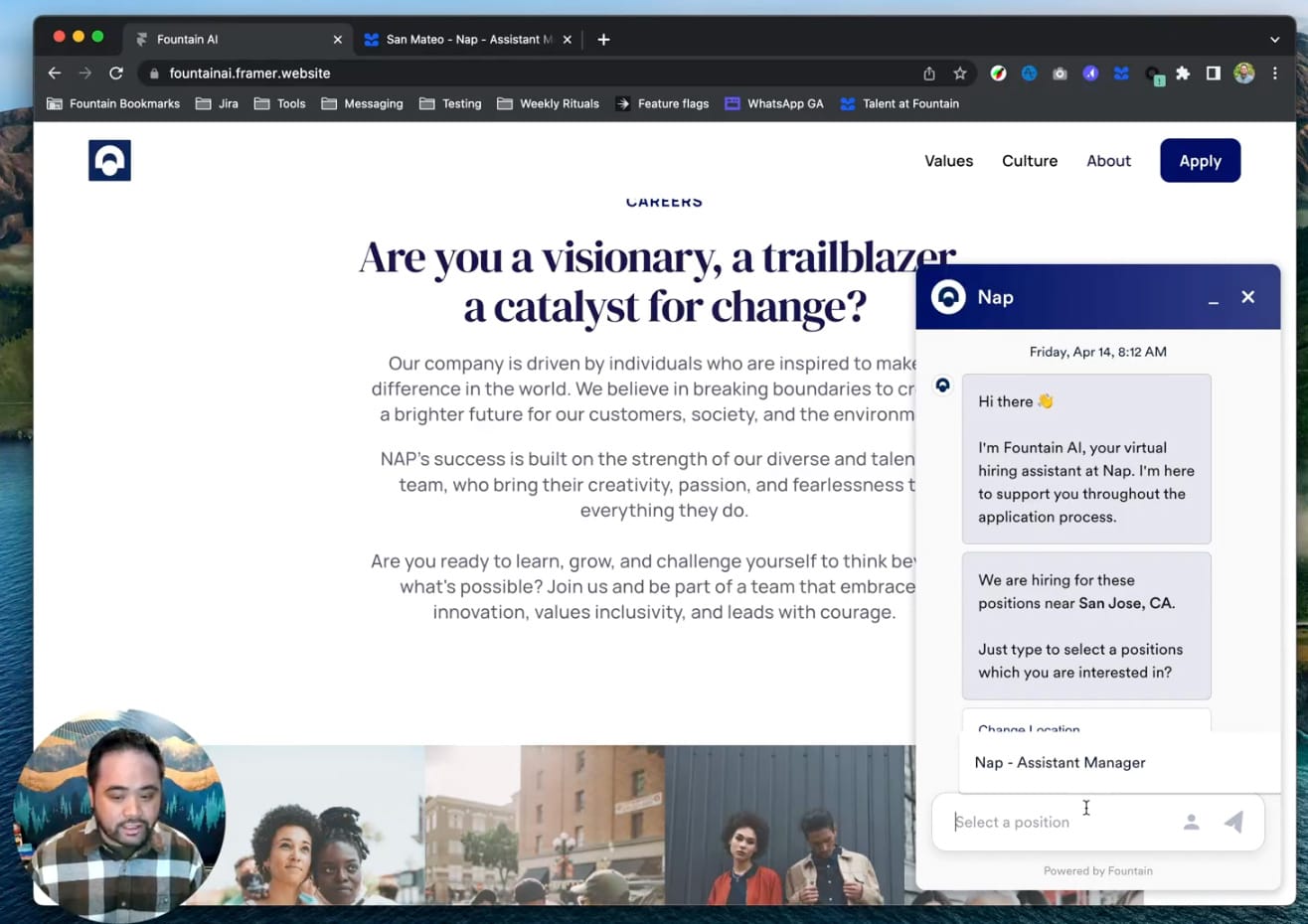Click the red close window button

(x=59, y=37)
